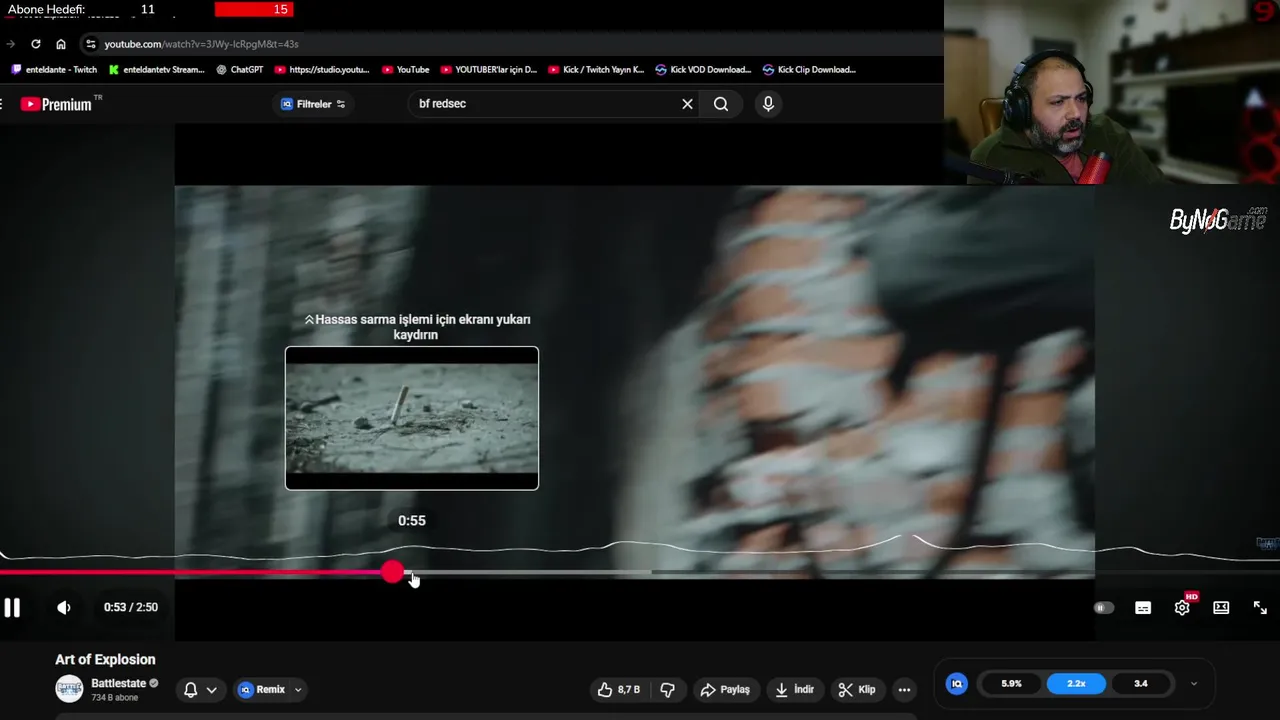Click the red progress bar scrubber handle

pyautogui.click(x=392, y=572)
